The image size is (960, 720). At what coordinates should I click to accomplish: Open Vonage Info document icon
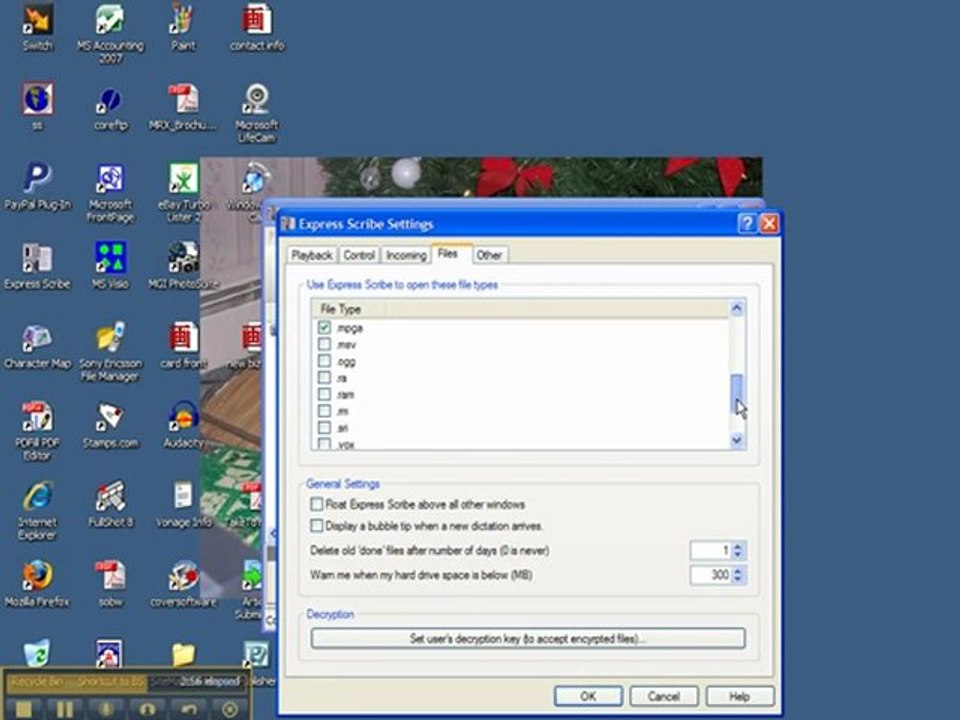(183, 504)
